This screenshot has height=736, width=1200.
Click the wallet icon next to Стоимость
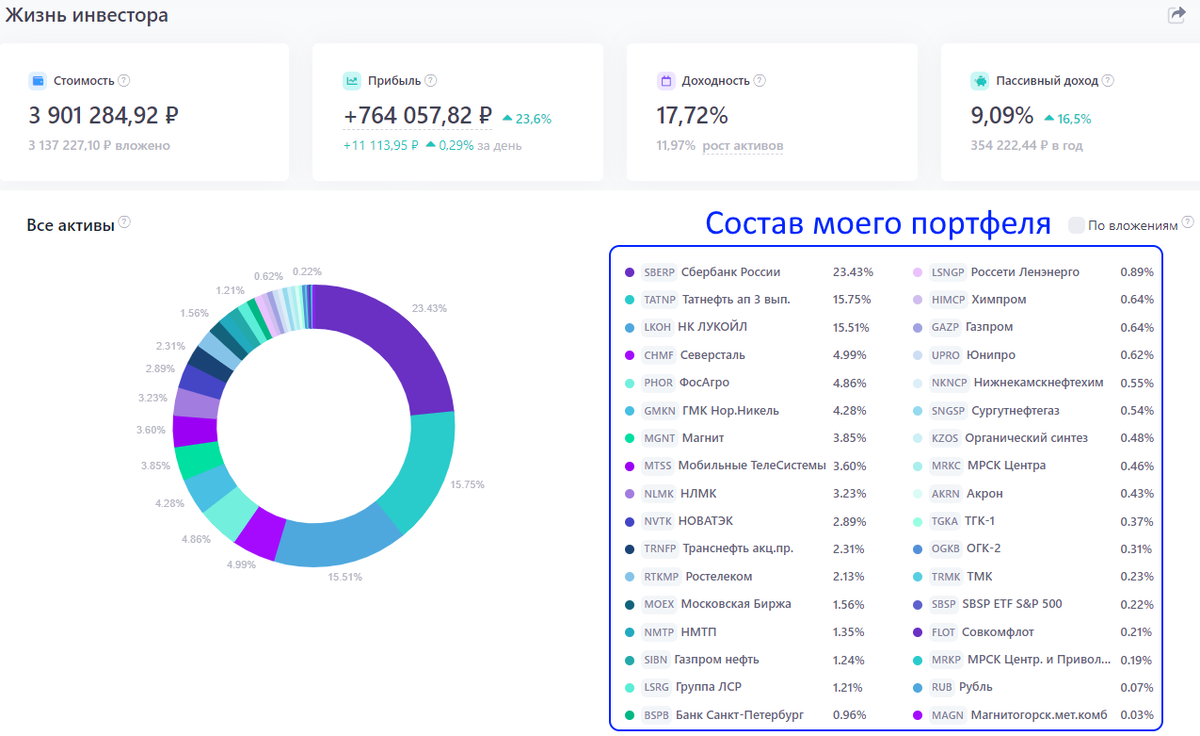click(38, 81)
